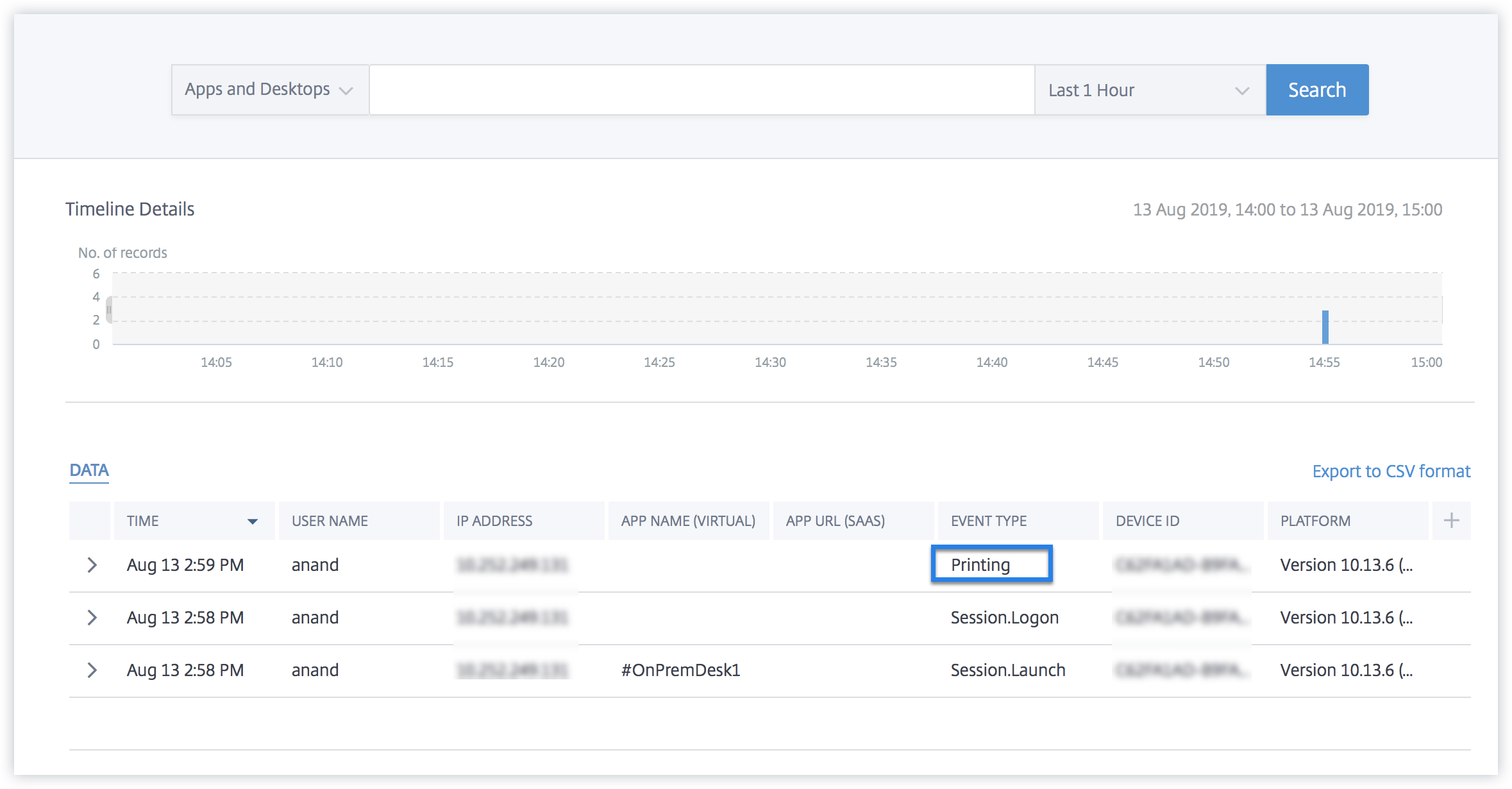Viewport: 1512px width, 789px height.
Task: Click the left timeline range slider handle
Action: [109, 310]
